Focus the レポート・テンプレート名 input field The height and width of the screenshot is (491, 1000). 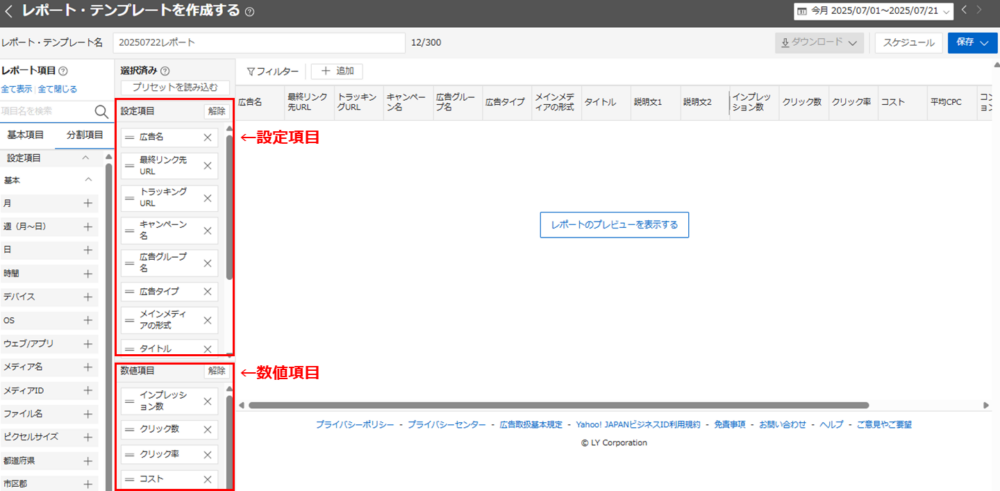coord(259,43)
